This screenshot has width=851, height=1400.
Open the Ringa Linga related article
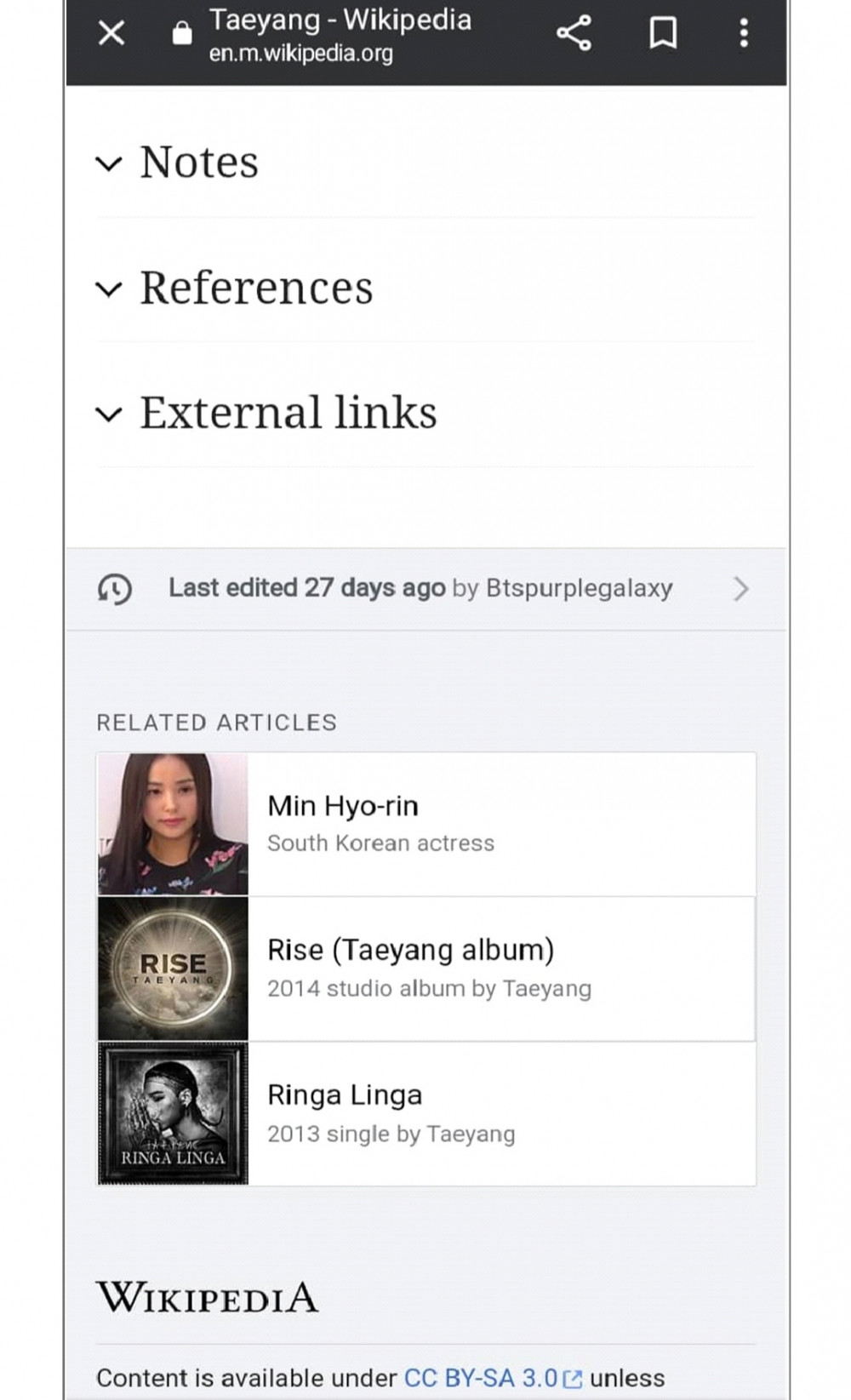coord(345,1094)
